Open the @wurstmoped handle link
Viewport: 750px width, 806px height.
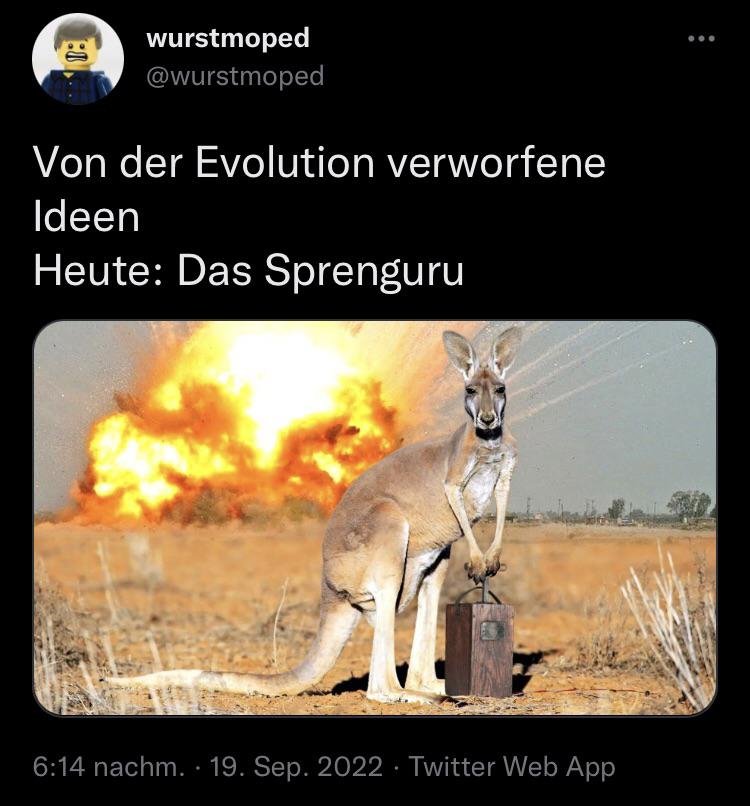(235, 77)
